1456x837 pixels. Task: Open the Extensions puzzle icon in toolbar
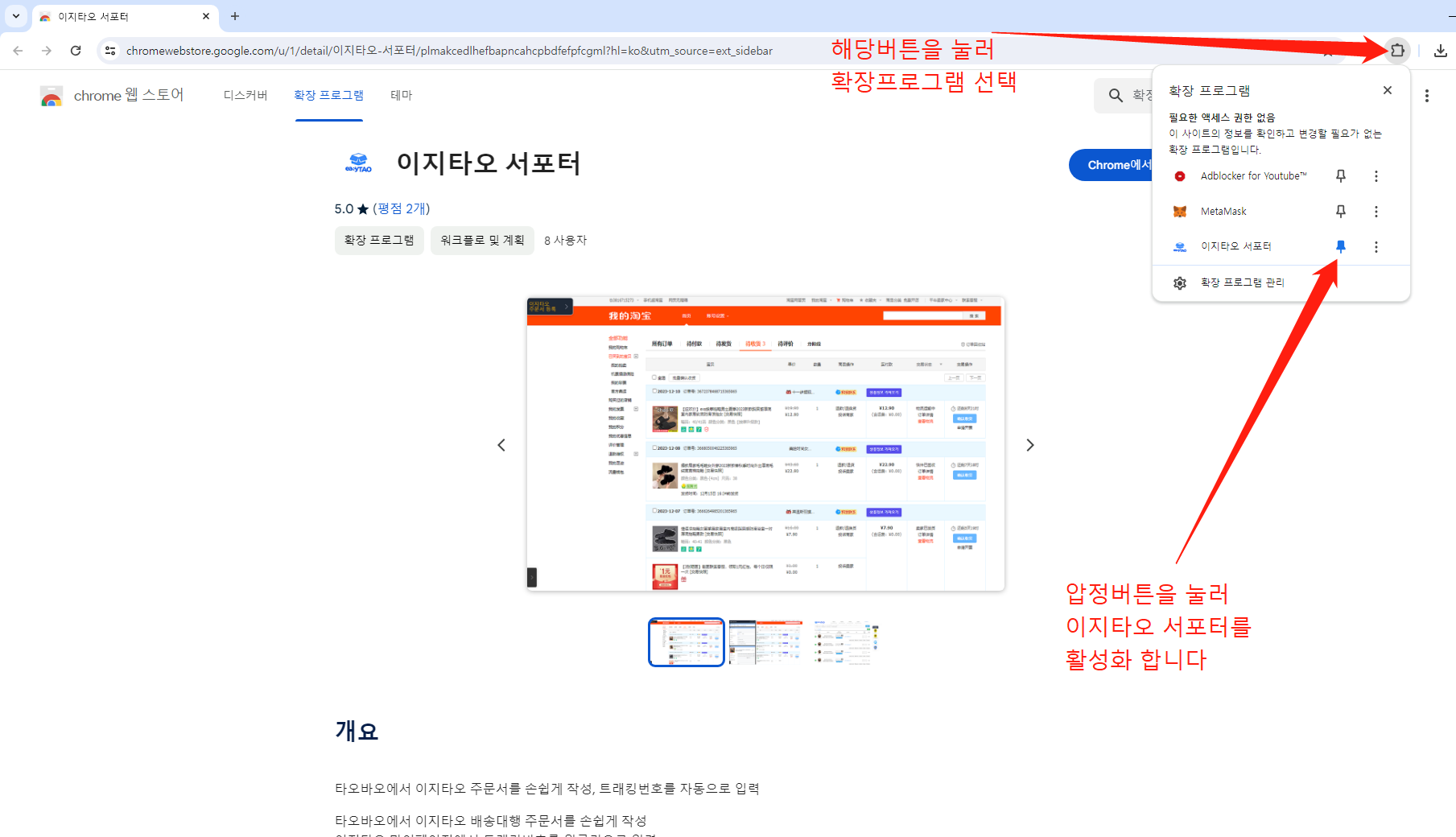[x=1397, y=50]
